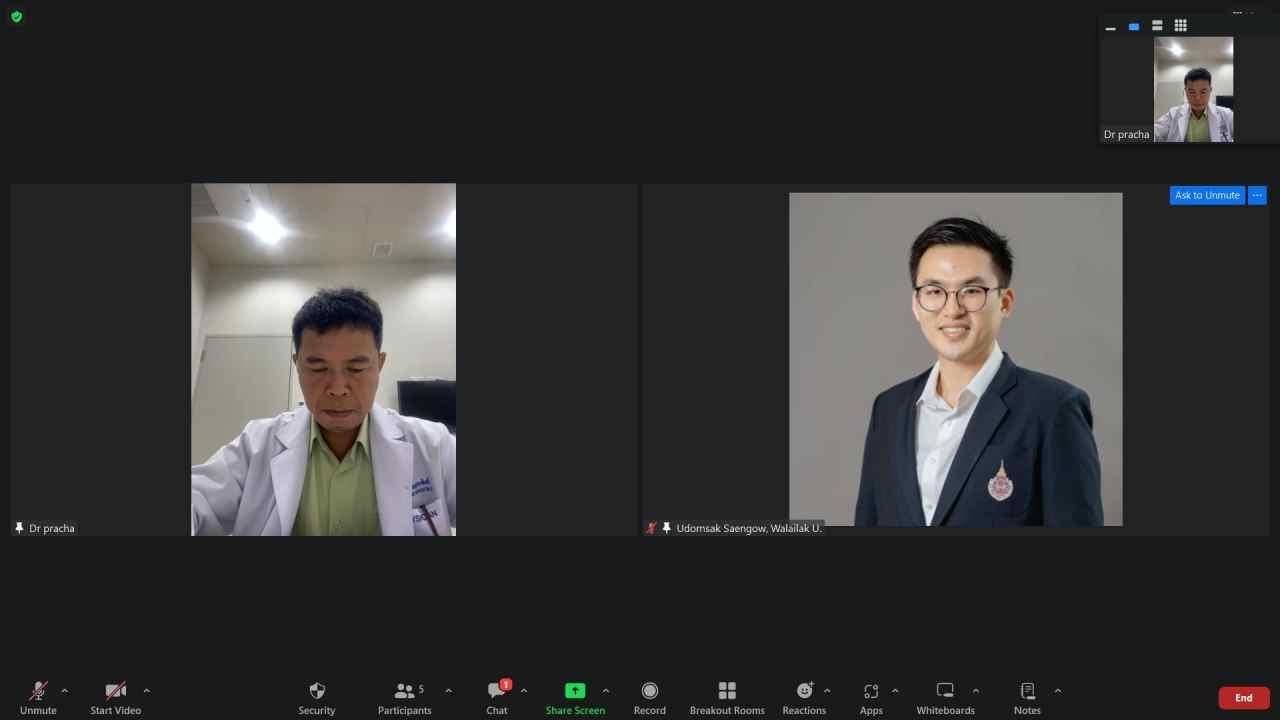Expand audio settings arrow beside Unmute

point(65,690)
